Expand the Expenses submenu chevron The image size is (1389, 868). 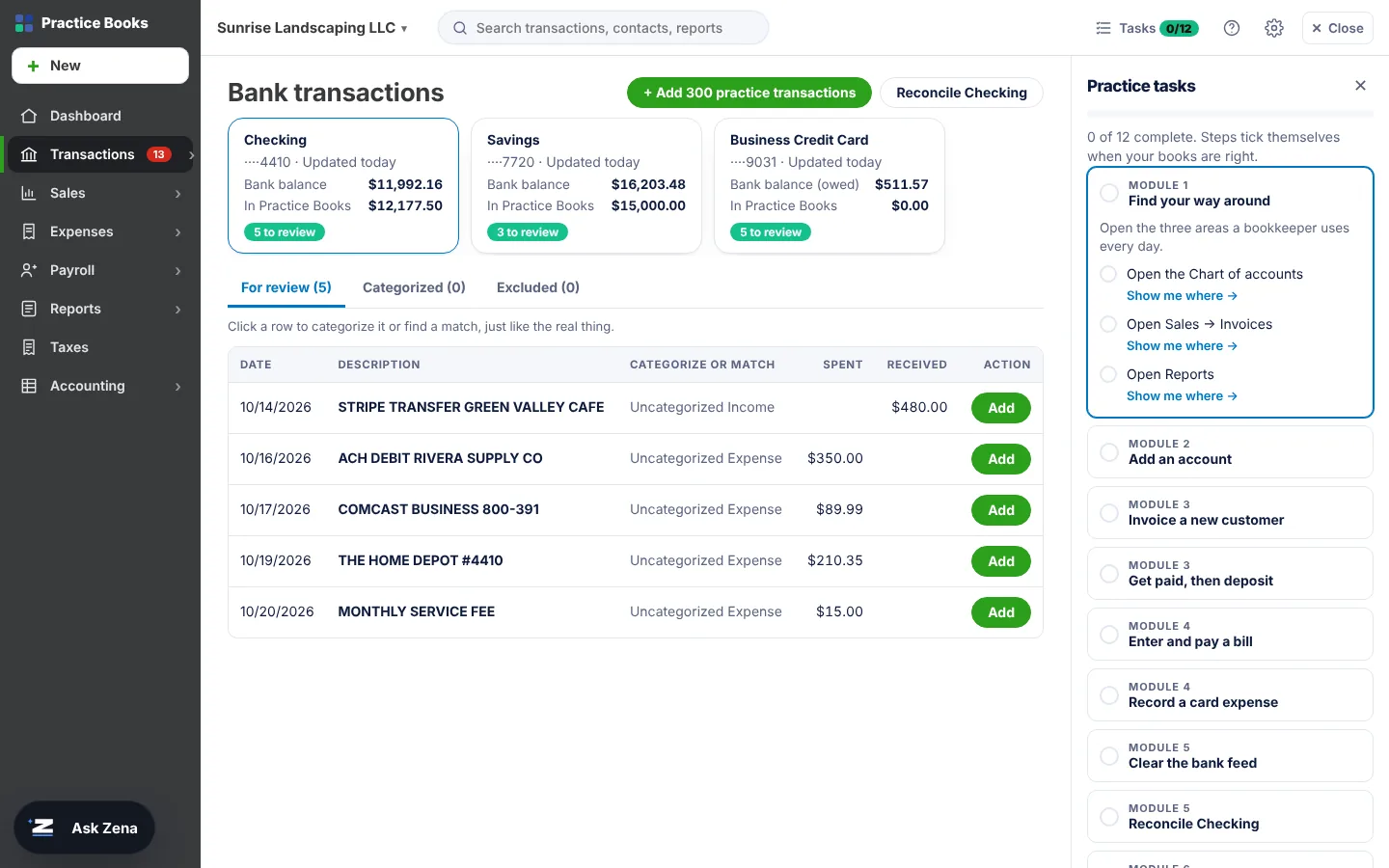[x=178, y=232]
